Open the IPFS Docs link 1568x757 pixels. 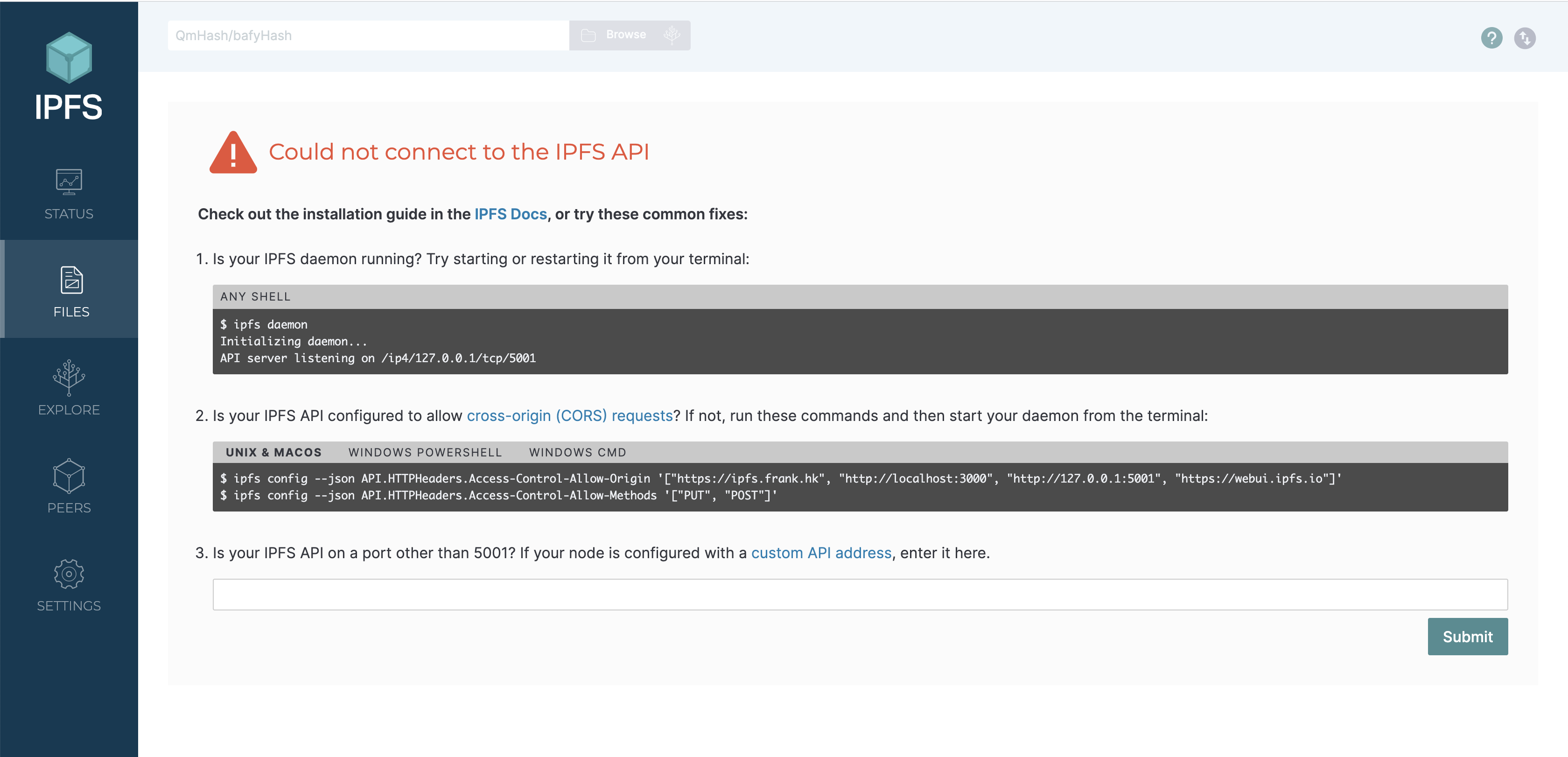click(510, 214)
